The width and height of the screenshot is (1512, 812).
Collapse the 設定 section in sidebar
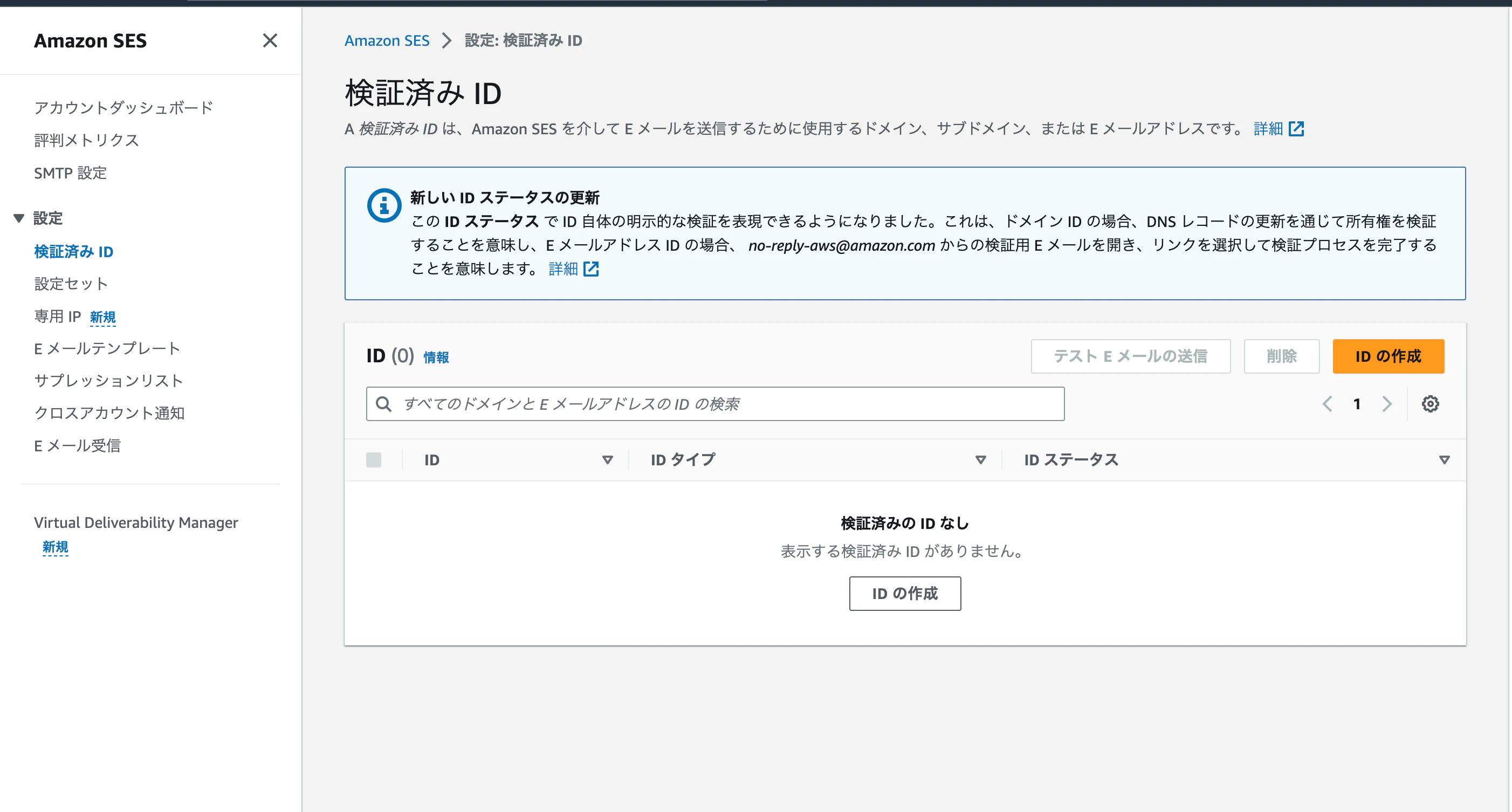[19, 218]
